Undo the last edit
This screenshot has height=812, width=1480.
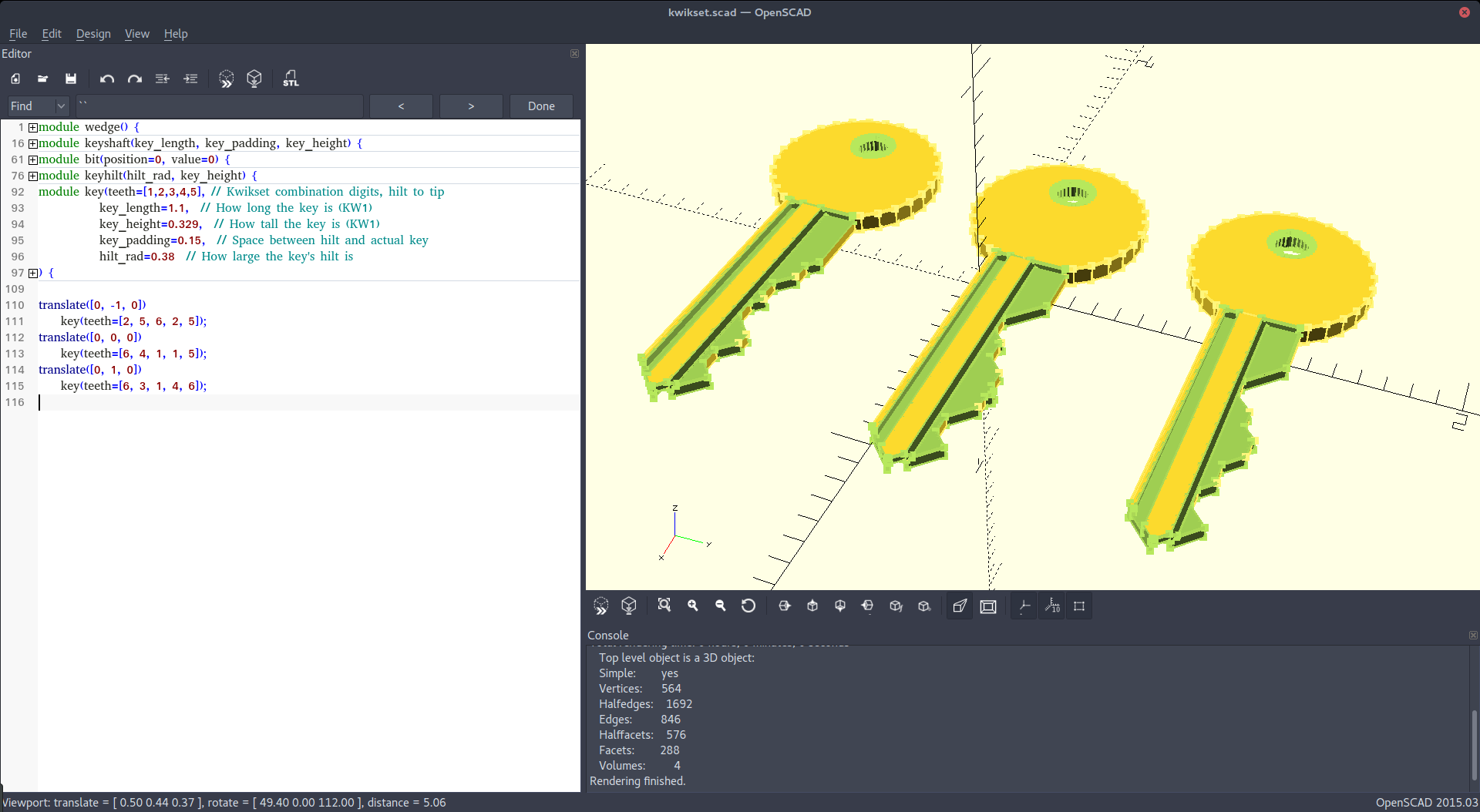(x=107, y=79)
